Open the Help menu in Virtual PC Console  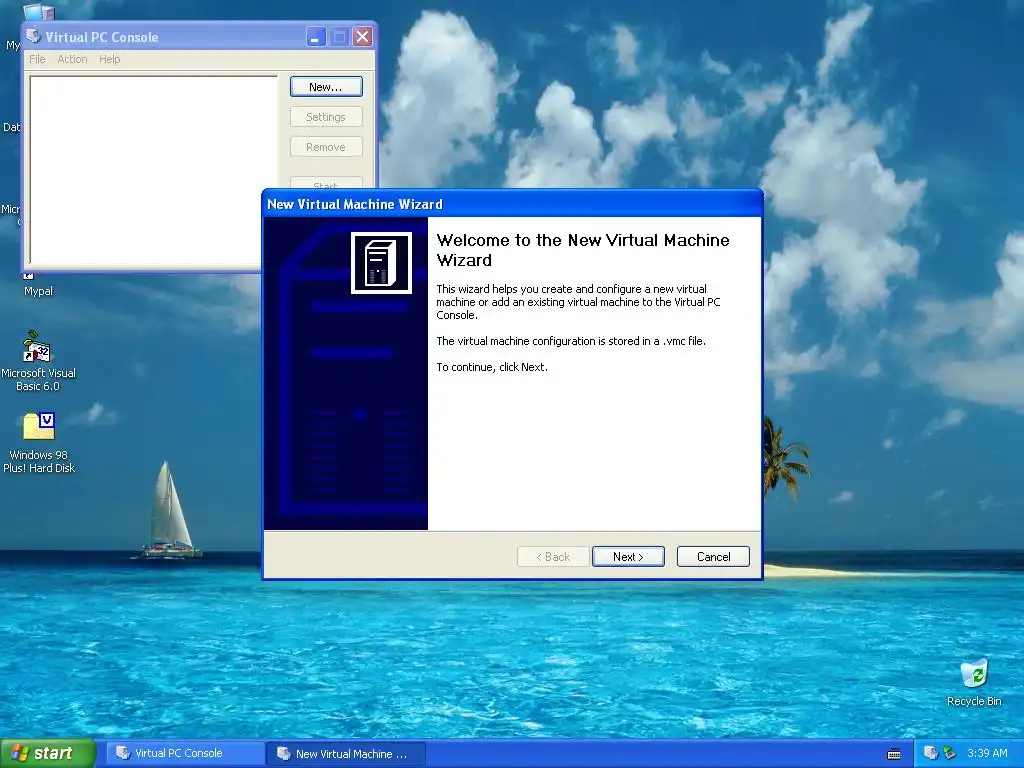[110, 59]
